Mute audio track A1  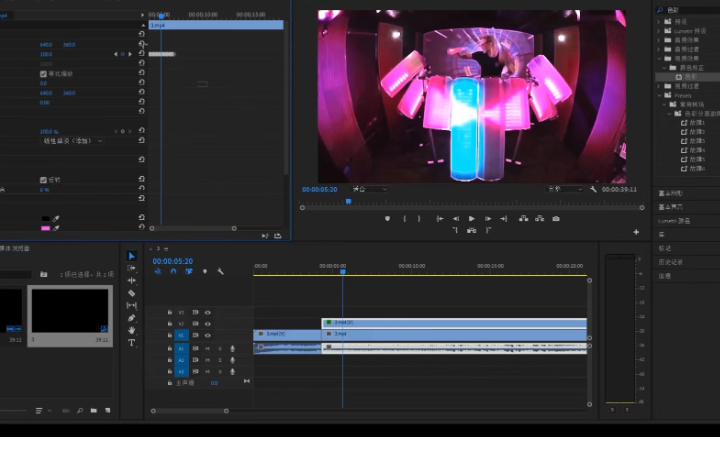[208, 349]
